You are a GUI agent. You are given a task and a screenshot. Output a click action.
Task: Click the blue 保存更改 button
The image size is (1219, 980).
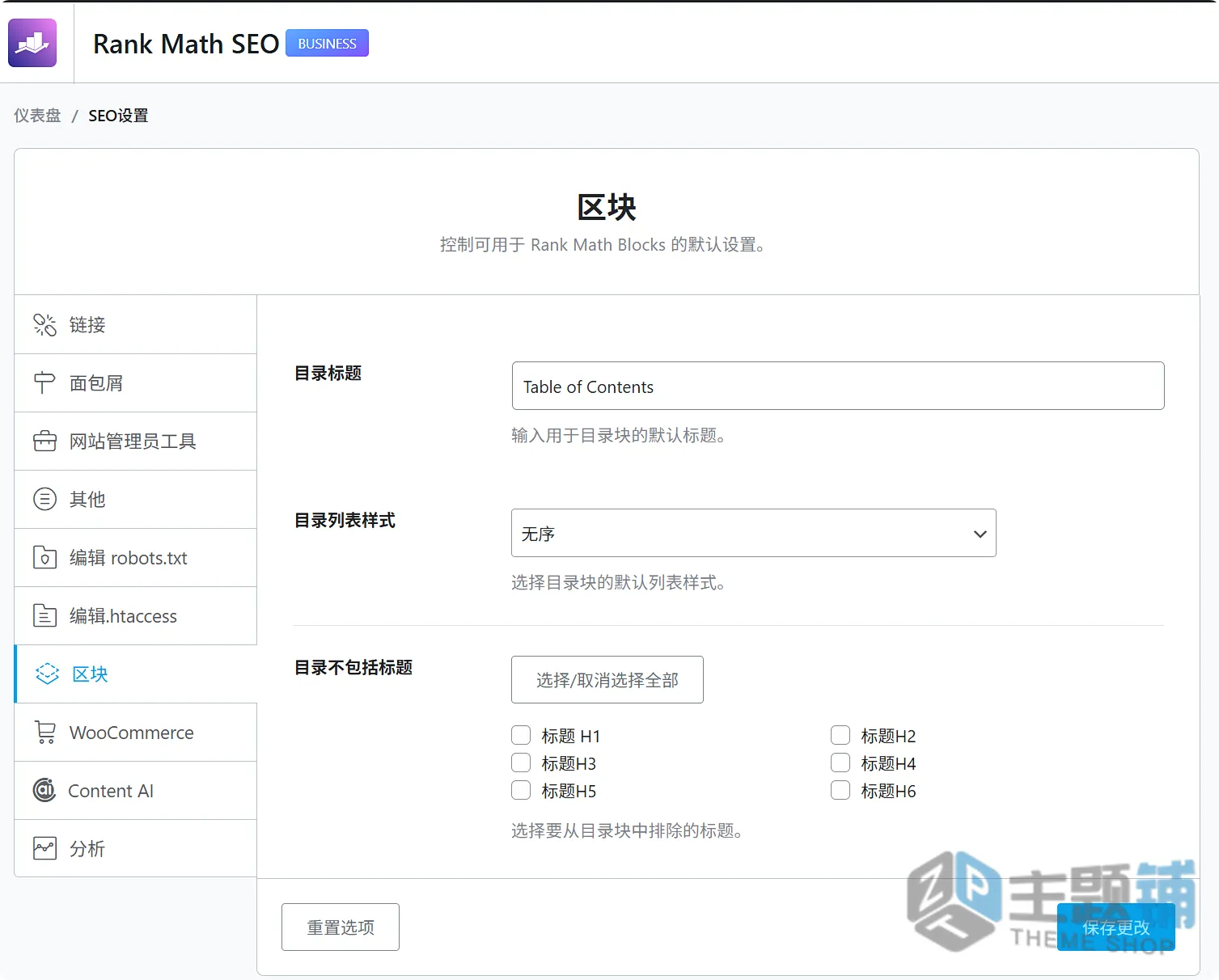pos(1116,927)
